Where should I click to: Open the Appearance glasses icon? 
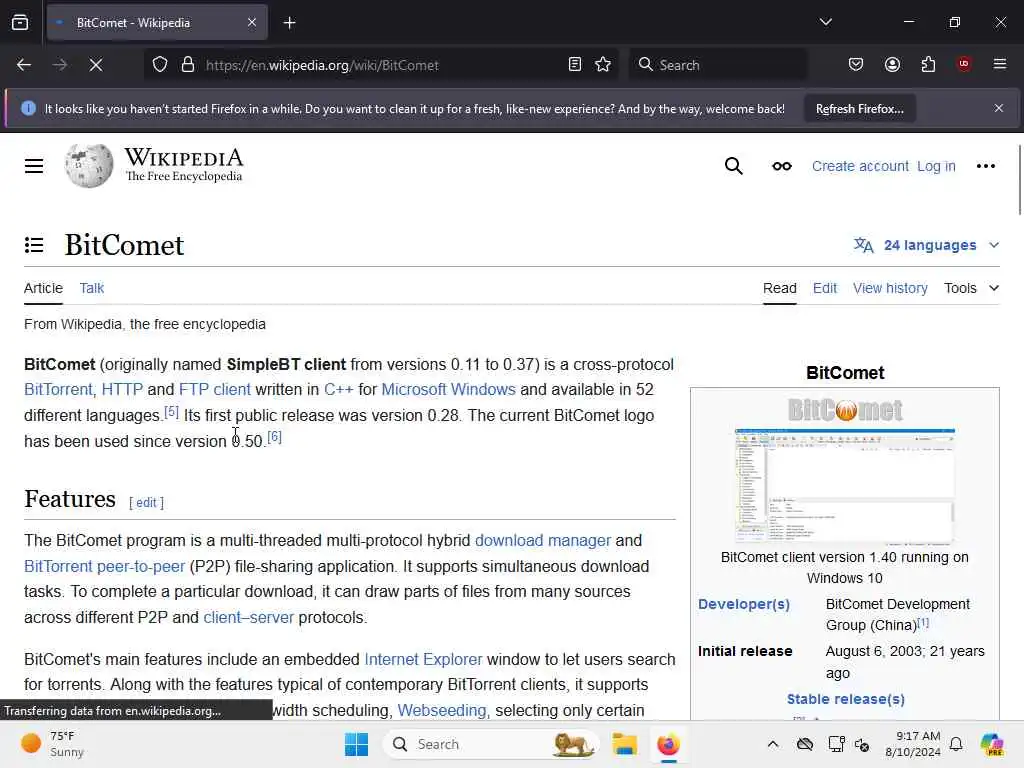pyautogui.click(x=782, y=166)
